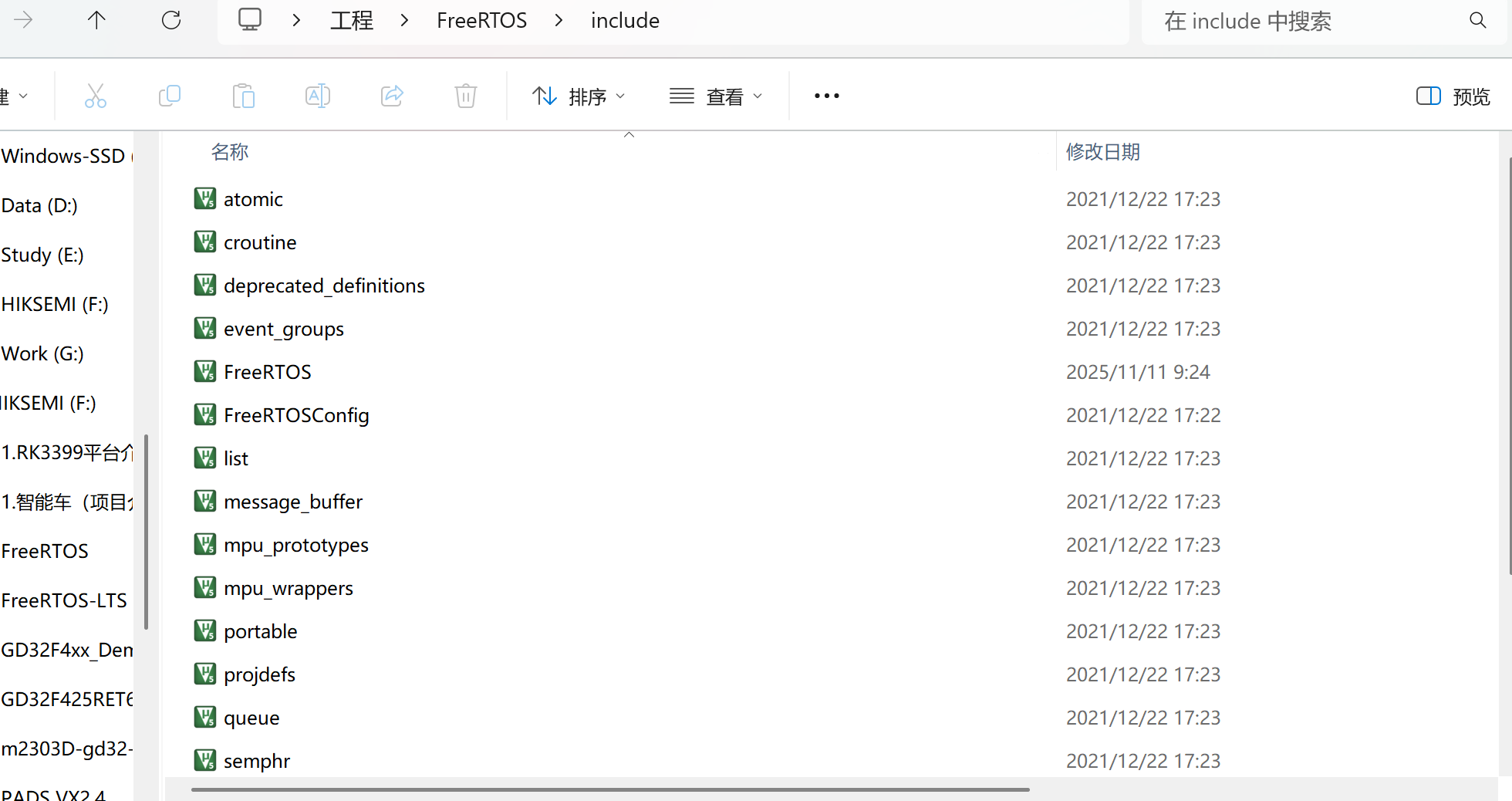The height and width of the screenshot is (801, 1512).
Task: Open m2303D-gd32 folder in sidebar
Action: 66,749
